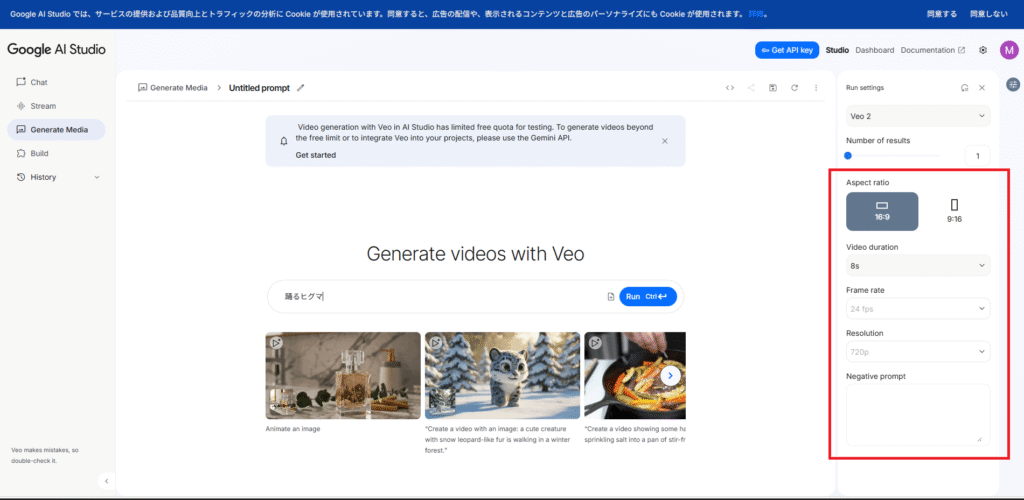
Task: Click 同意する in the cookie banner
Action: [942, 14]
